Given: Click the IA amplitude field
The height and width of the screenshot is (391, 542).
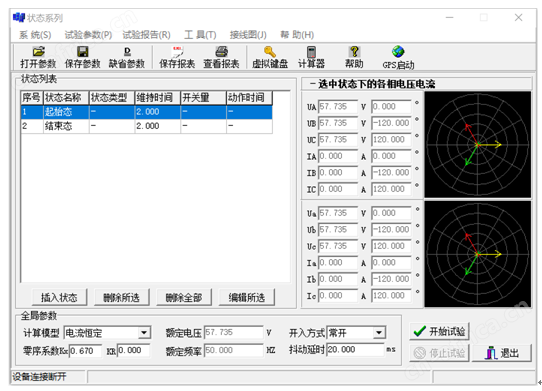Looking at the screenshot, I should click(337, 156).
